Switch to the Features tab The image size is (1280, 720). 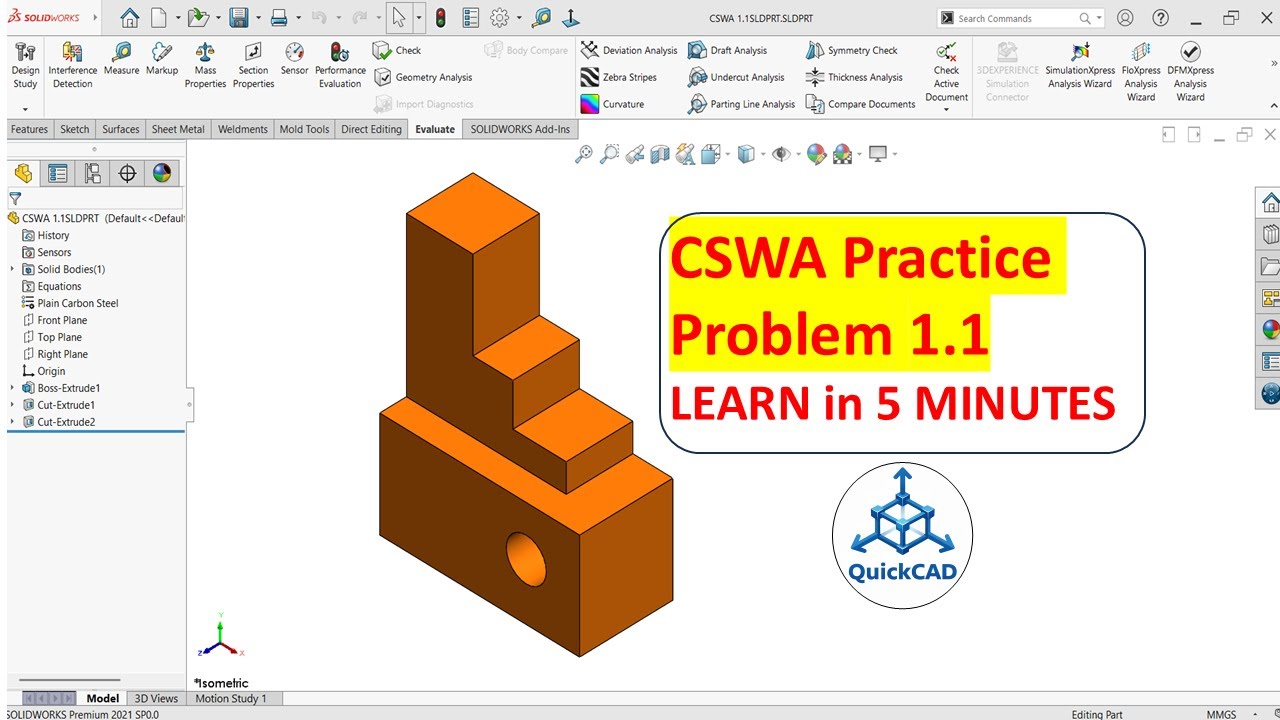[x=29, y=129]
